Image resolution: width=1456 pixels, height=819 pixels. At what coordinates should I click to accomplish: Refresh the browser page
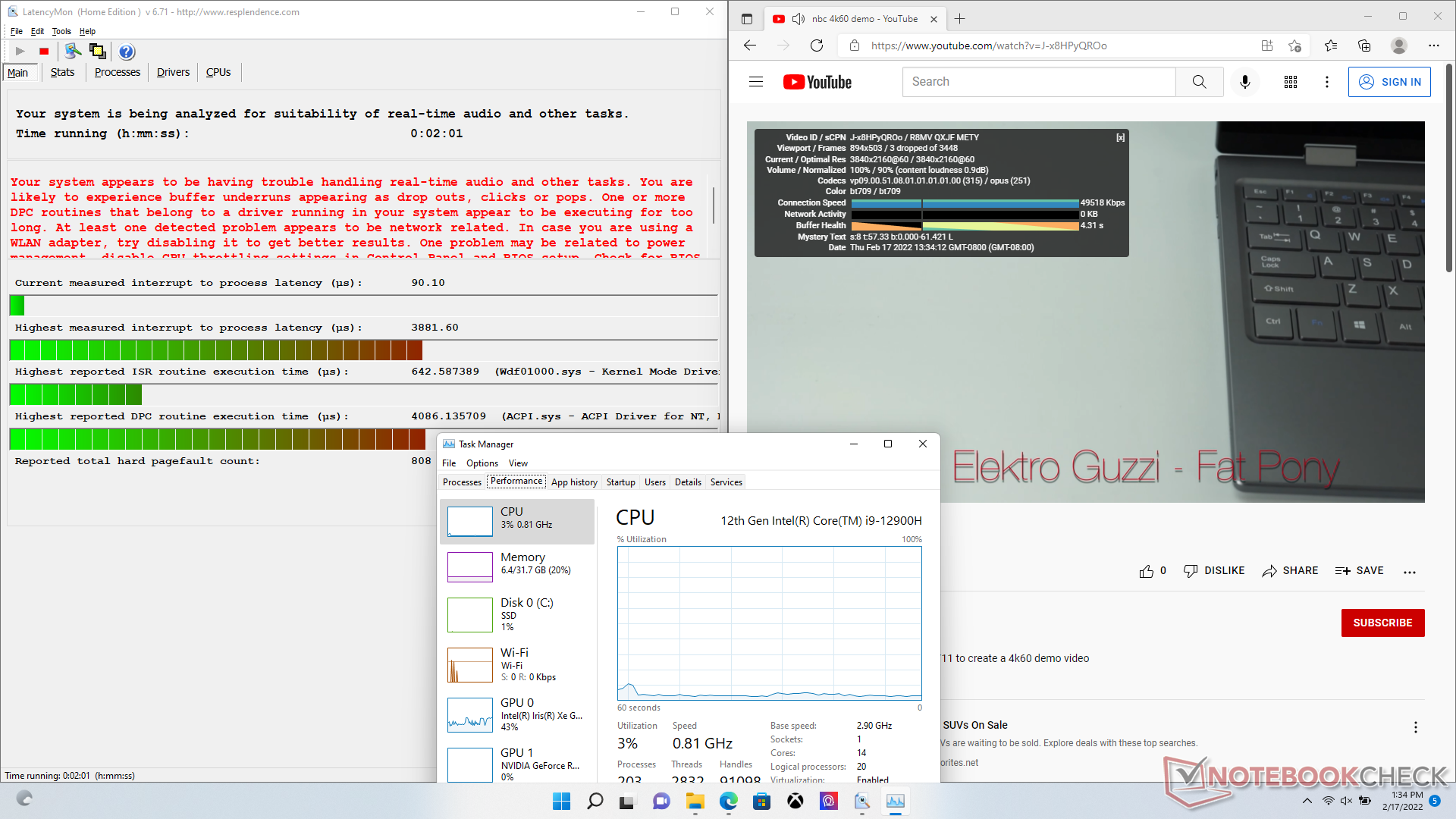point(817,45)
